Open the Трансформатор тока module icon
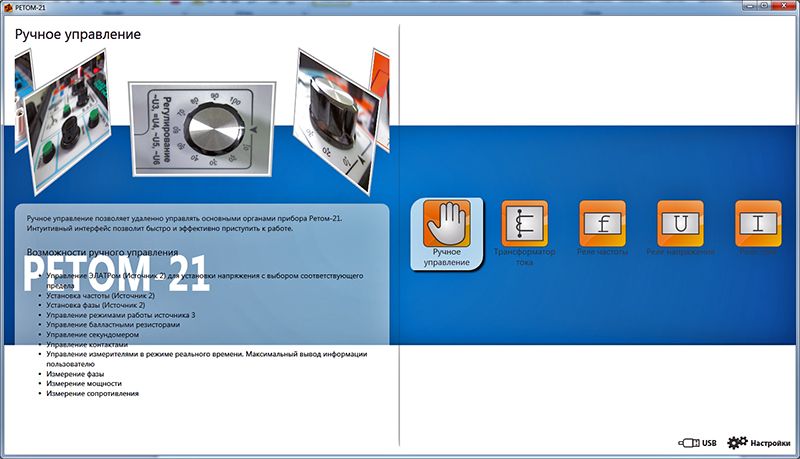The height and width of the screenshot is (459, 800). click(x=524, y=223)
